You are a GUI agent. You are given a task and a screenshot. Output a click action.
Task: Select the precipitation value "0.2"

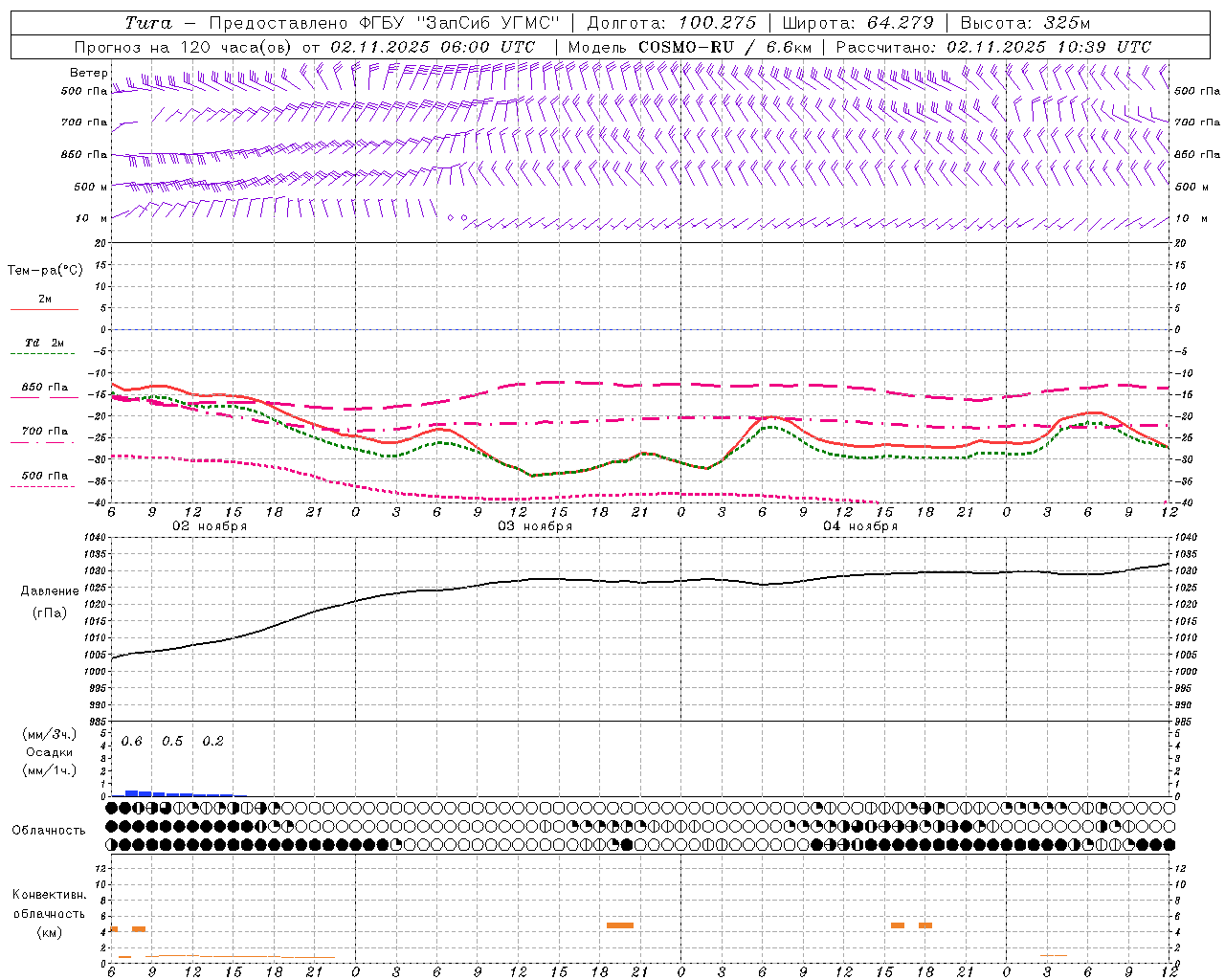click(x=212, y=742)
